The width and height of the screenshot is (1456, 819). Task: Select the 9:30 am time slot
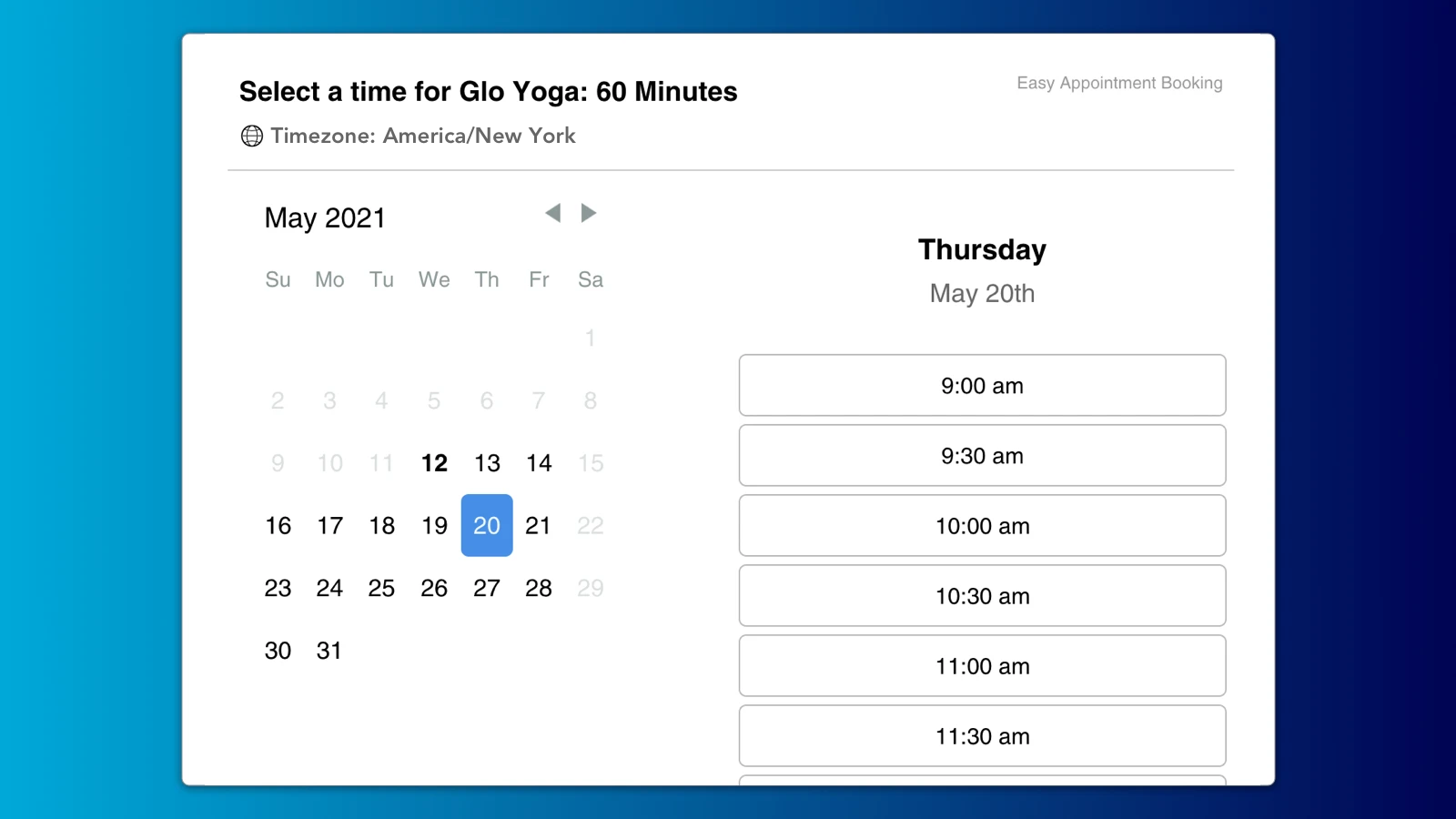click(982, 456)
